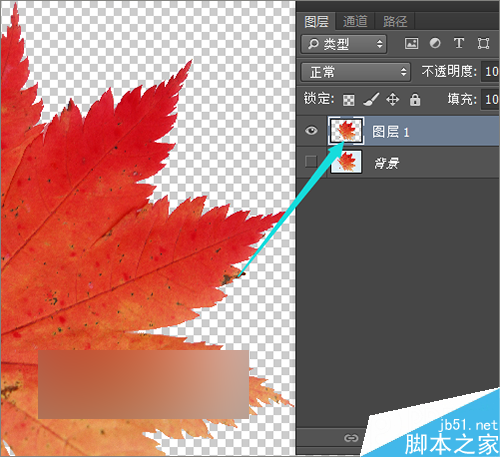
Task: Select the pixel layer filter icon
Action: pos(411,43)
